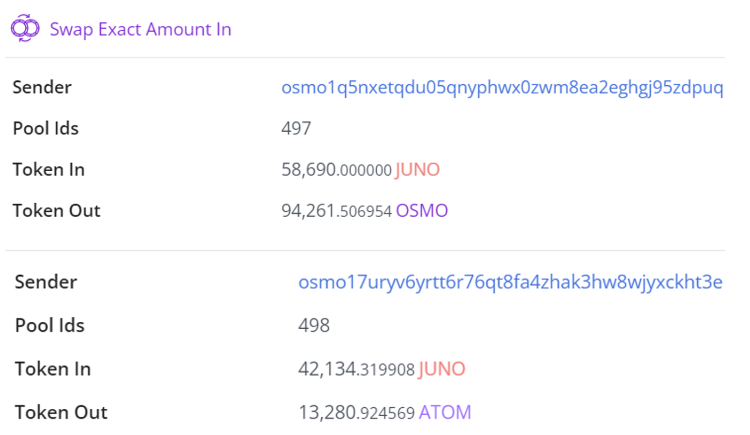This screenshot has height=435, width=750.
Task: Click the swap rings icon
Action: point(25,28)
